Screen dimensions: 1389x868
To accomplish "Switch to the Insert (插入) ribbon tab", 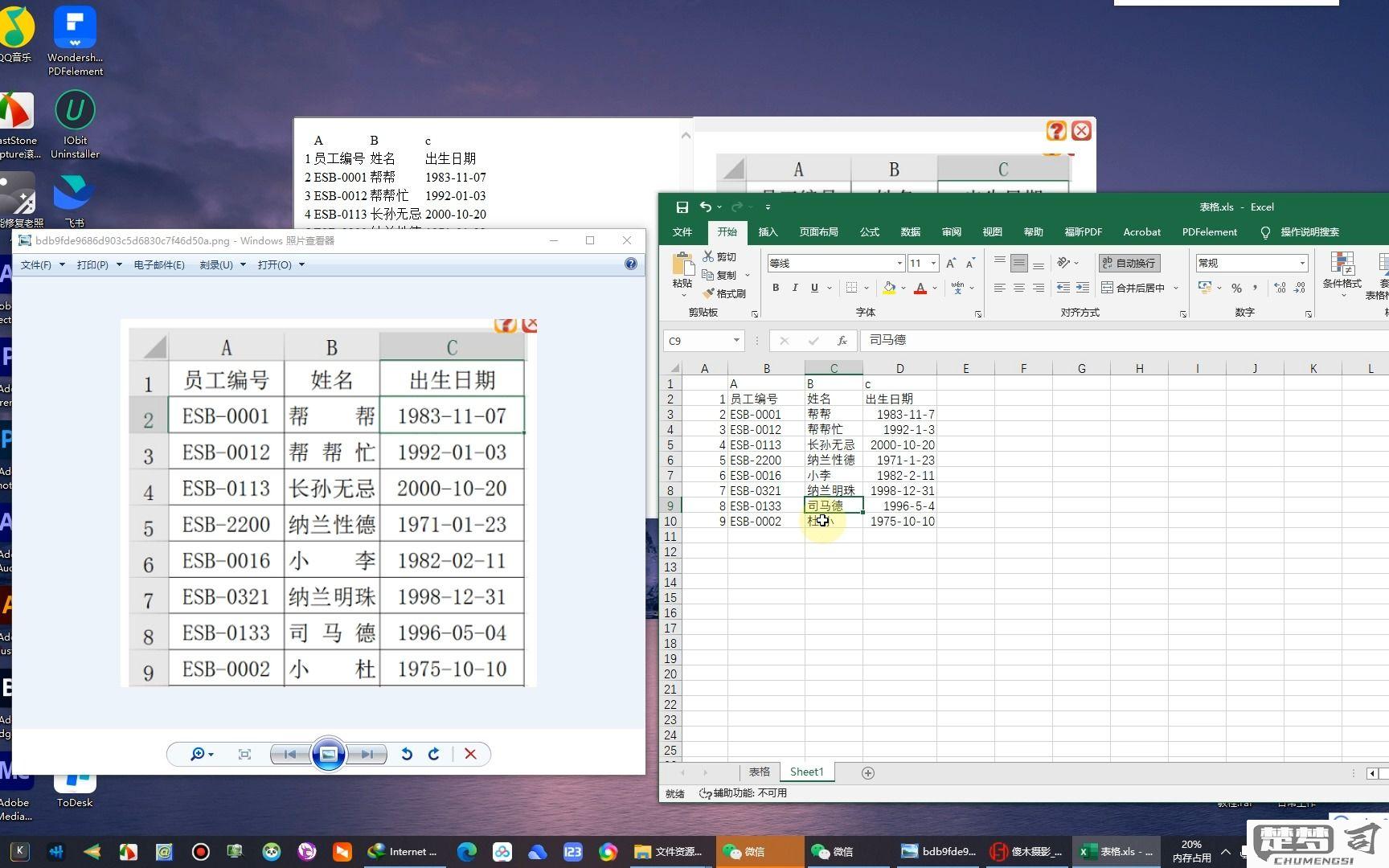I will (x=768, y=231).
